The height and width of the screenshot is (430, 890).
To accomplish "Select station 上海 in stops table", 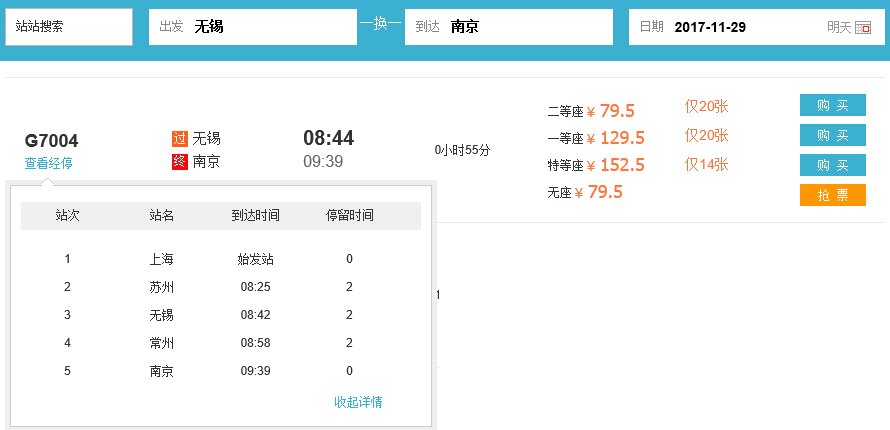I will coord(162,259).
